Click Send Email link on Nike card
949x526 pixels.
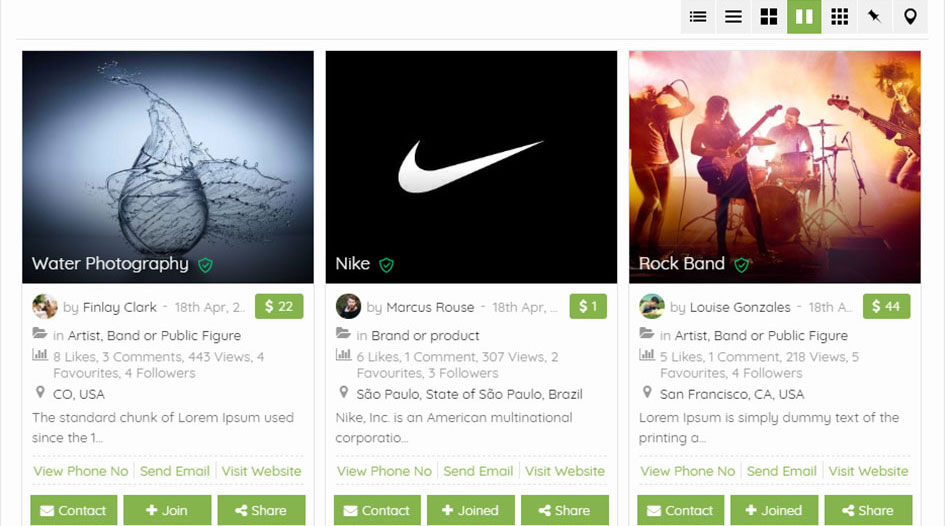(x=478, y=471)
